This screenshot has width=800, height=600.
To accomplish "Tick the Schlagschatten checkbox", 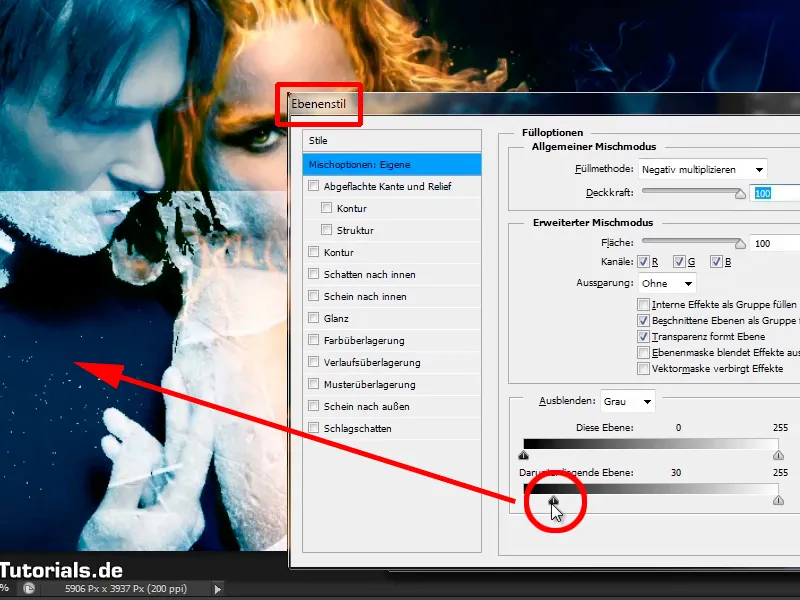I will click(x=313, y=428).
